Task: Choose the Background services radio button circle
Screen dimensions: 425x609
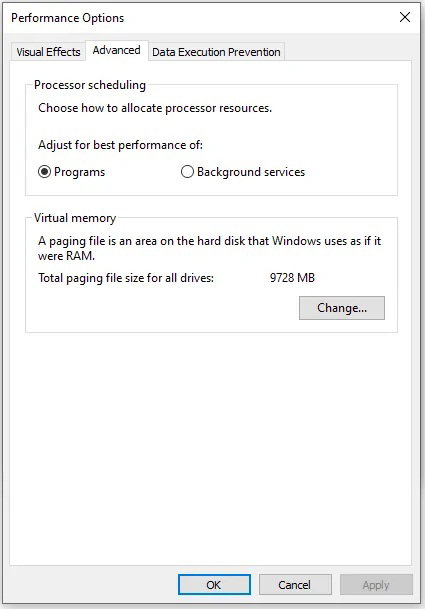Action: point(187,172)
